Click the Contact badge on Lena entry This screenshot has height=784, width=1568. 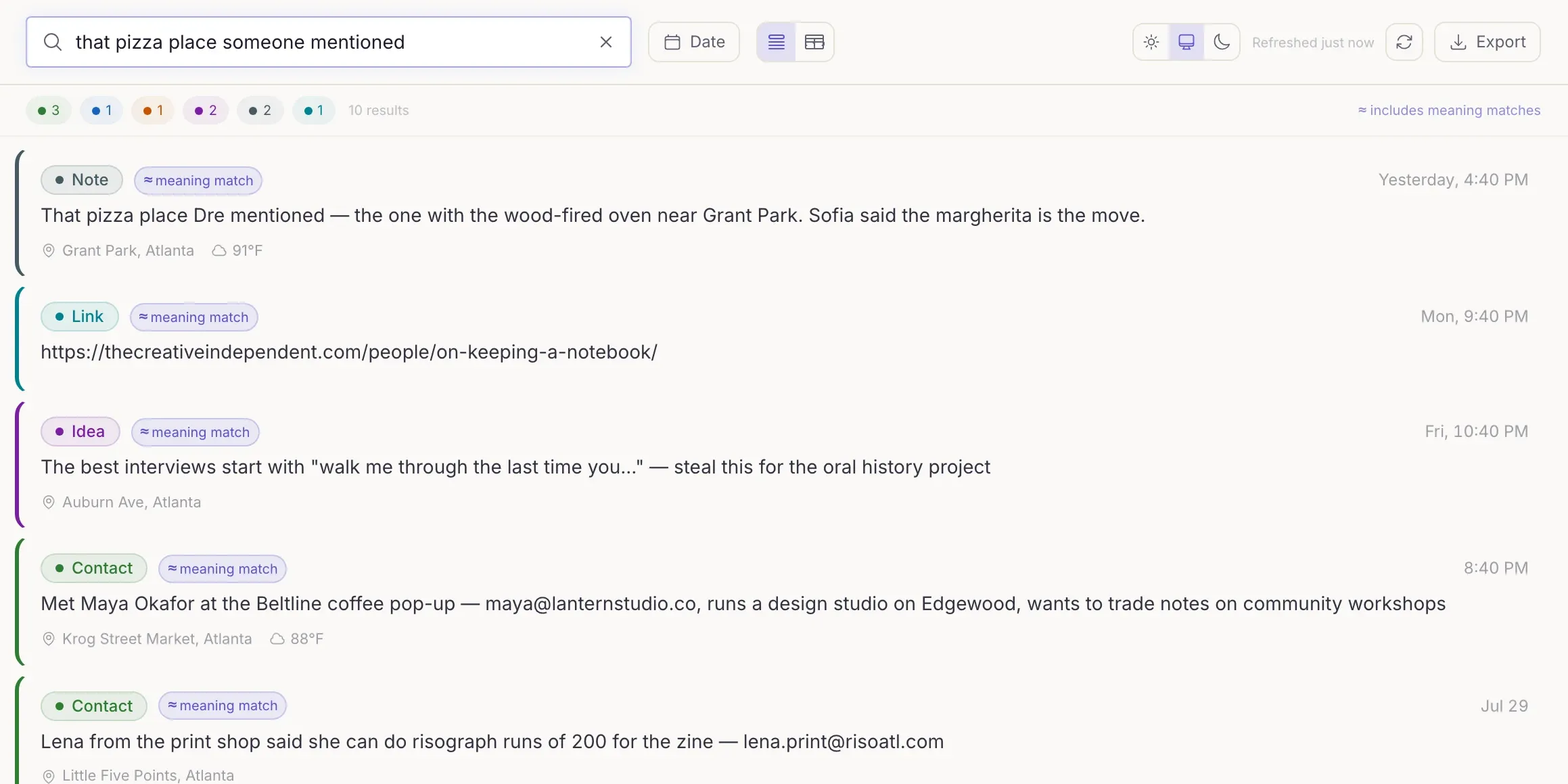click(94, 706)
